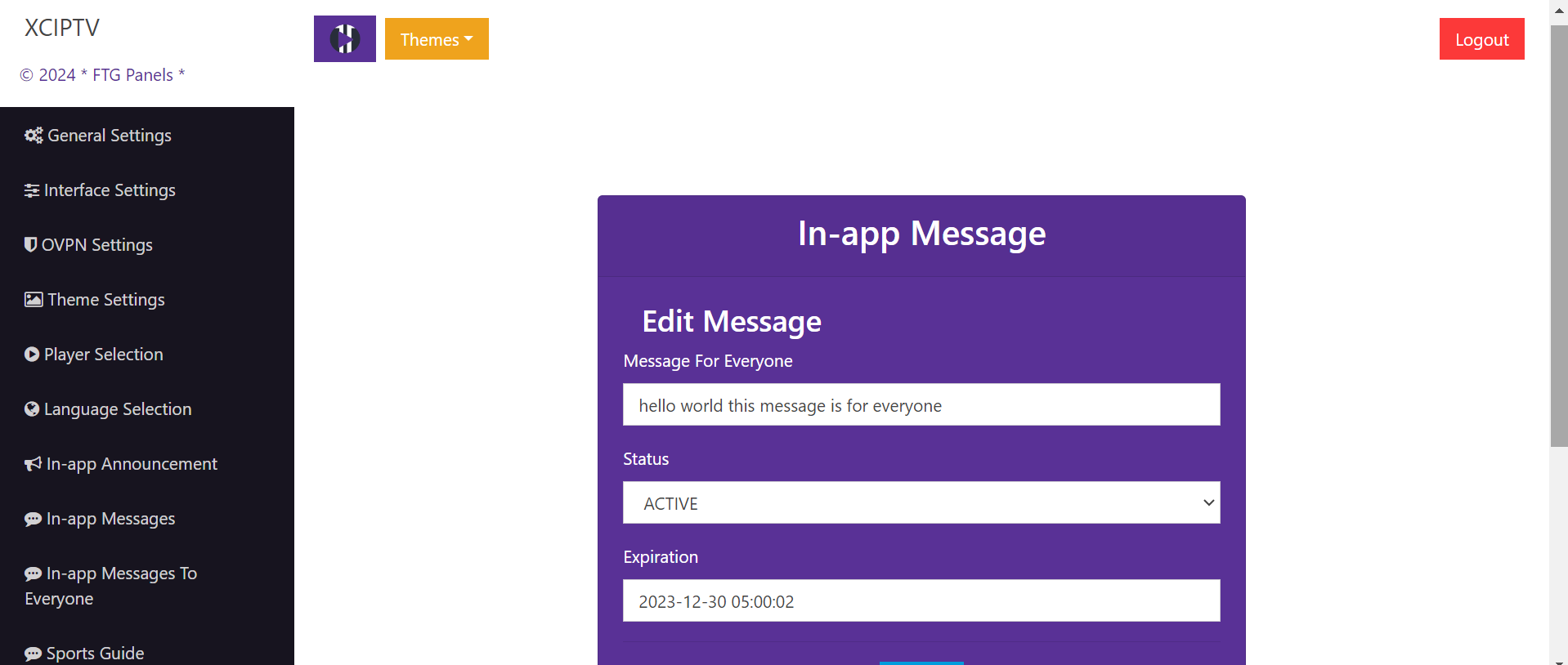The height and width of the screenshot is (665, 1568).
Task: Open In-app Messages menu item
Action: (110, 519)
